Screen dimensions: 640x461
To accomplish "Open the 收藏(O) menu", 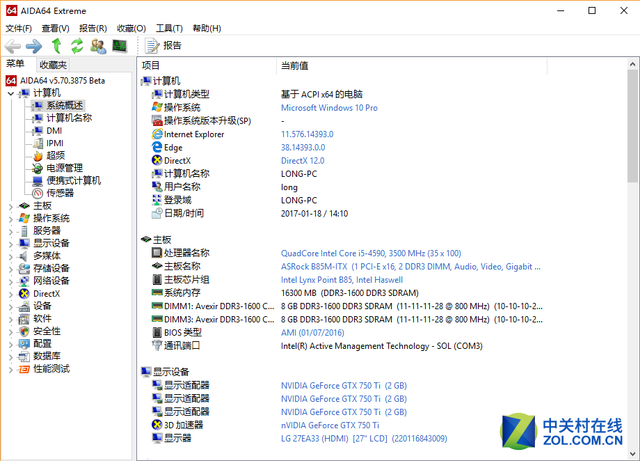I will 131,28.
